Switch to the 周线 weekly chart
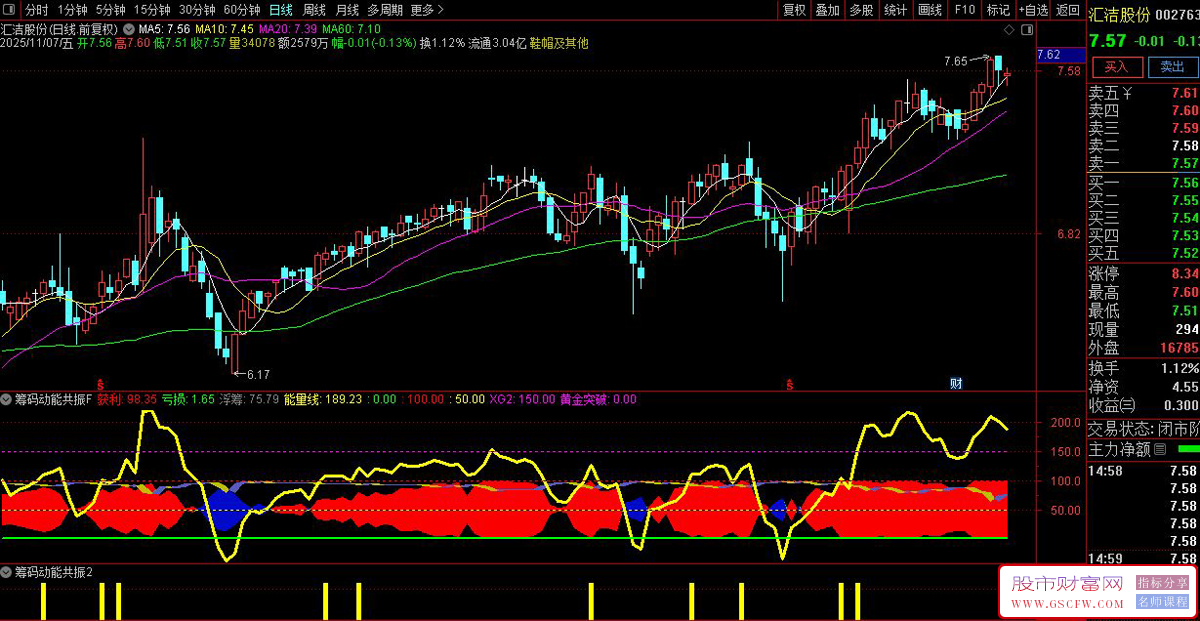Viewport: 1200px width, 621px height. point(314,10)
